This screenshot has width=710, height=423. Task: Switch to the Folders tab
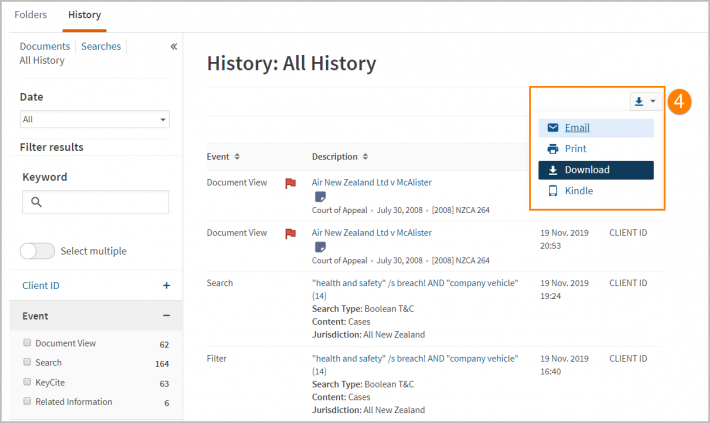click(x=30, y=15)
